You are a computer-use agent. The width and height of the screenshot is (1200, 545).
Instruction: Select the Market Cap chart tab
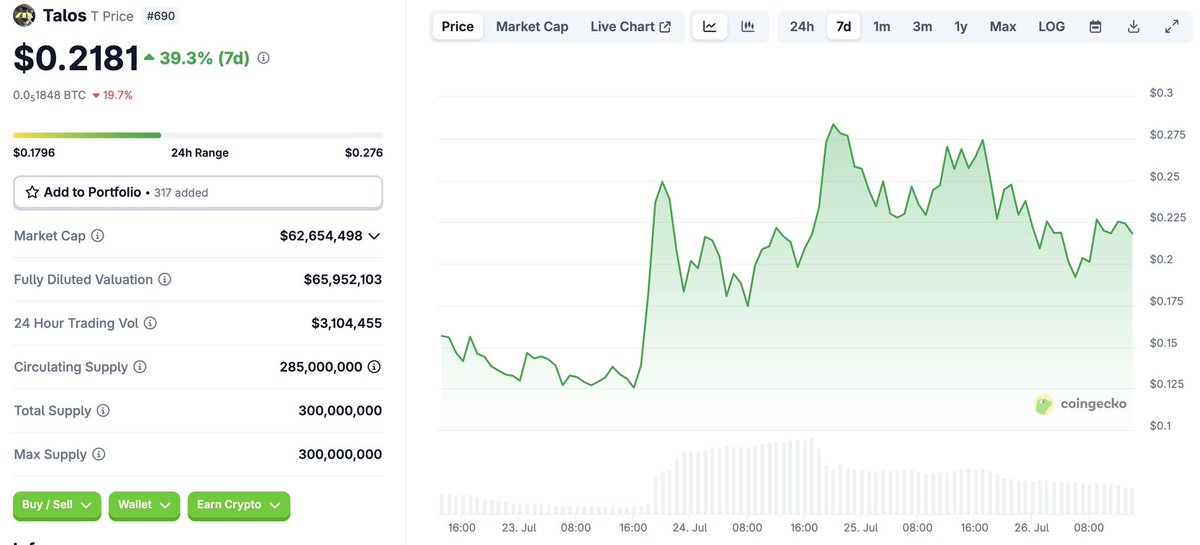(532, 27)
